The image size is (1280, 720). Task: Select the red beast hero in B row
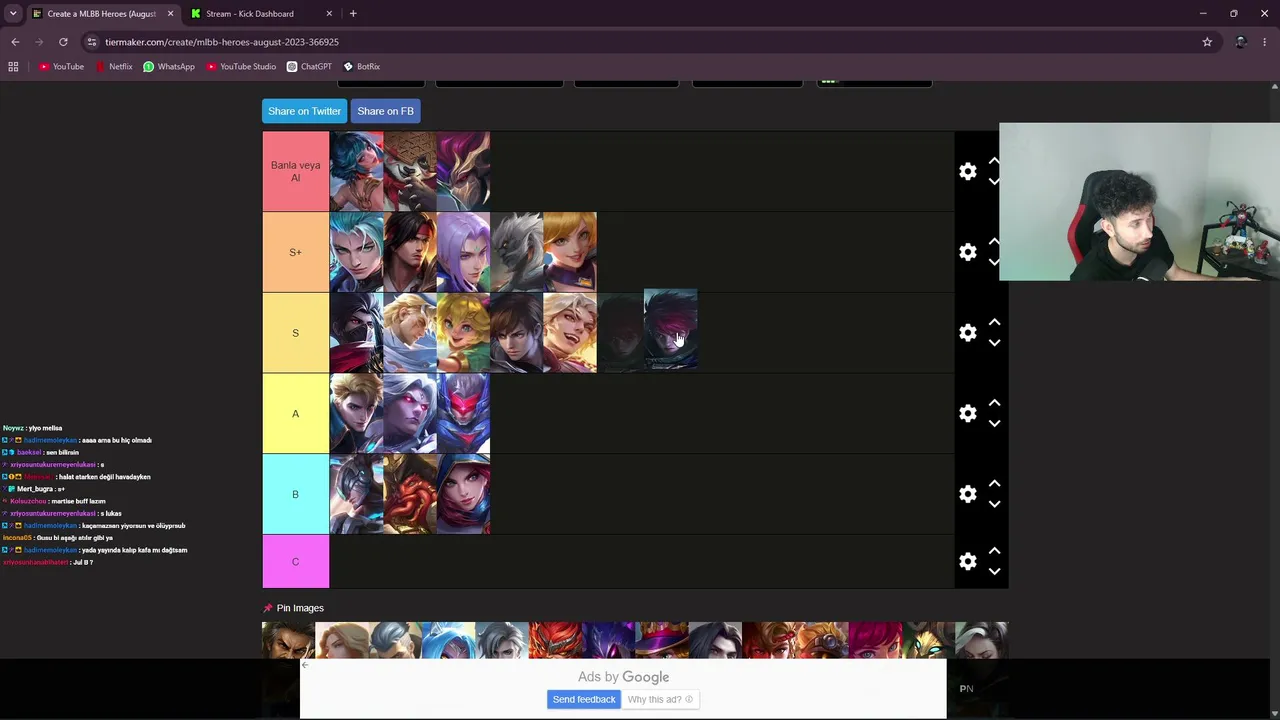click(x=410, y=494)
